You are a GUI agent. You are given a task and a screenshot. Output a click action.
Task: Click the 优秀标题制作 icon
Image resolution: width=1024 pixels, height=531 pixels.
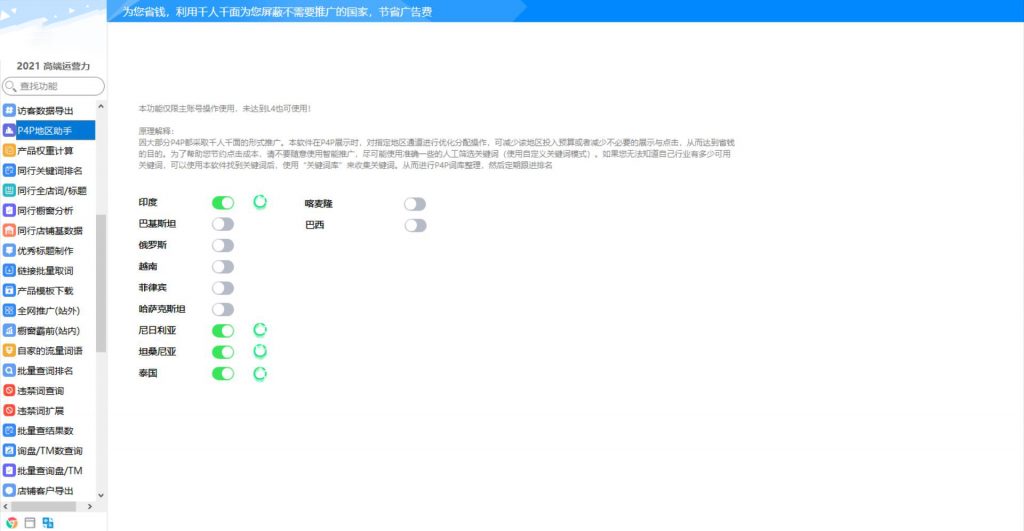click(9, 250)
